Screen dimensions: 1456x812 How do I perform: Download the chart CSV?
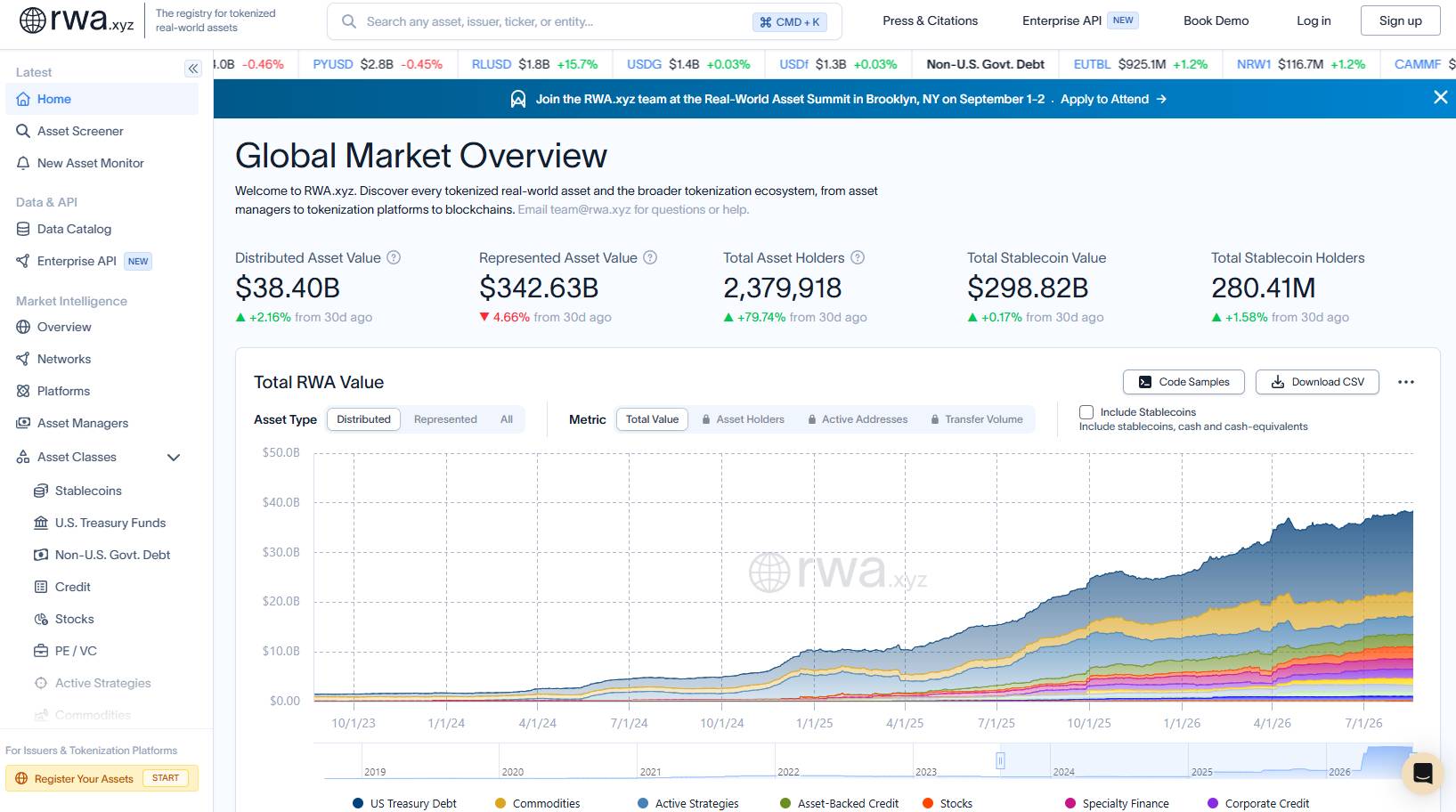click(1317, 382)
